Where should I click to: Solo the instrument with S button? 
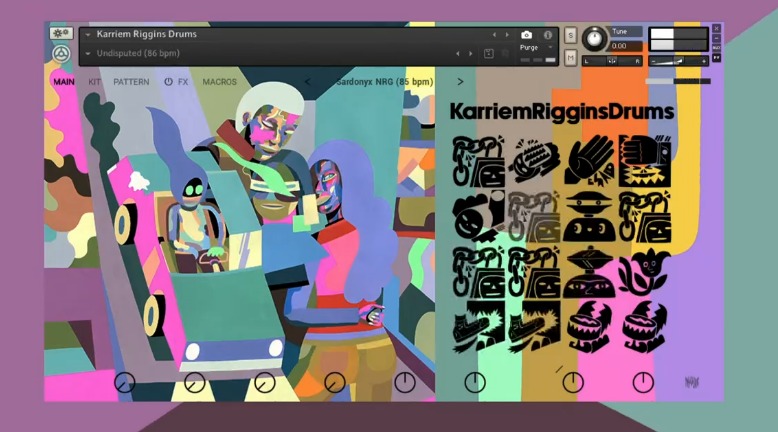pos(571,35)
